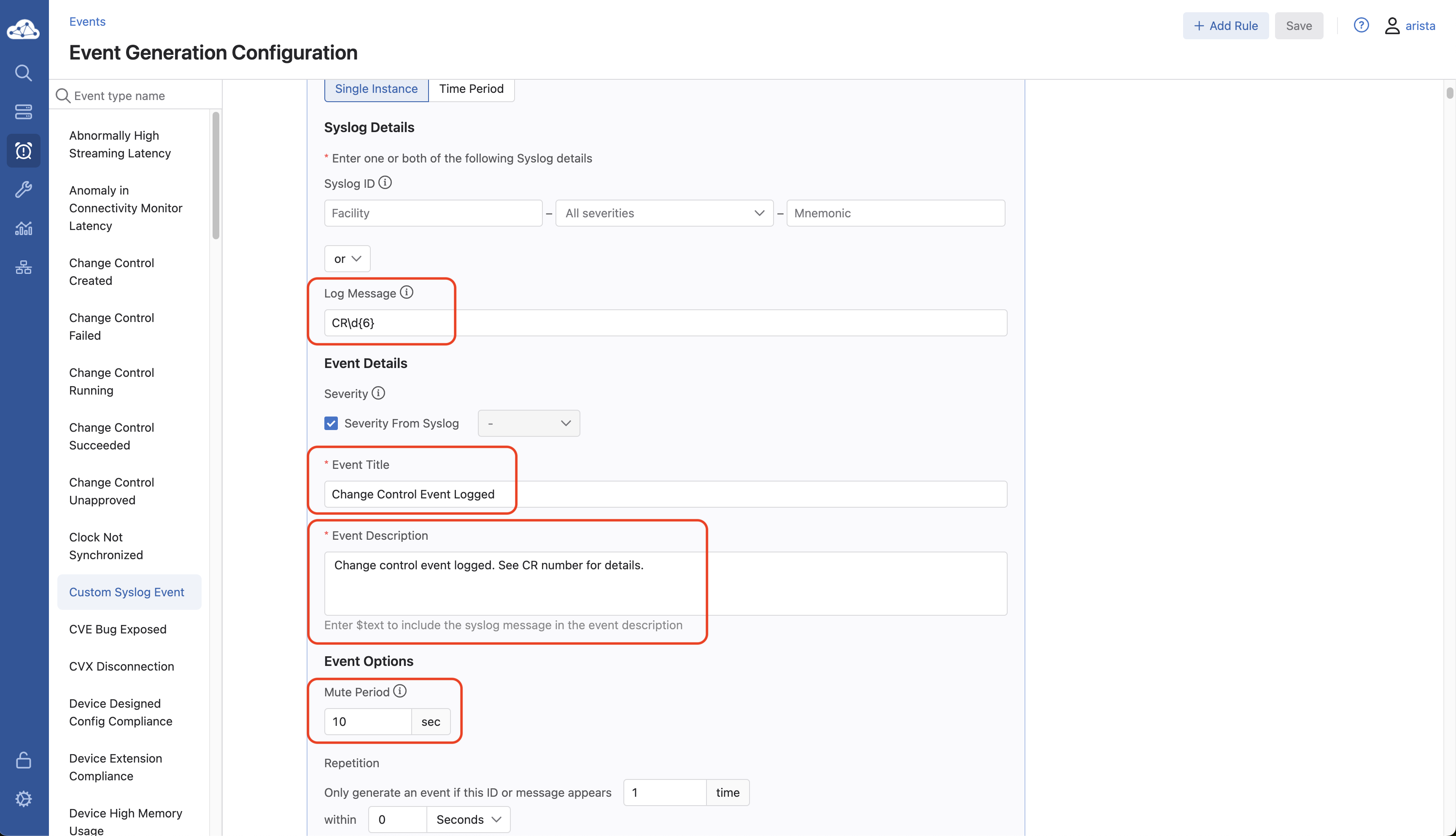
Task: Open the metrics chart sidebar icon
Action: (x=23, y=229)
